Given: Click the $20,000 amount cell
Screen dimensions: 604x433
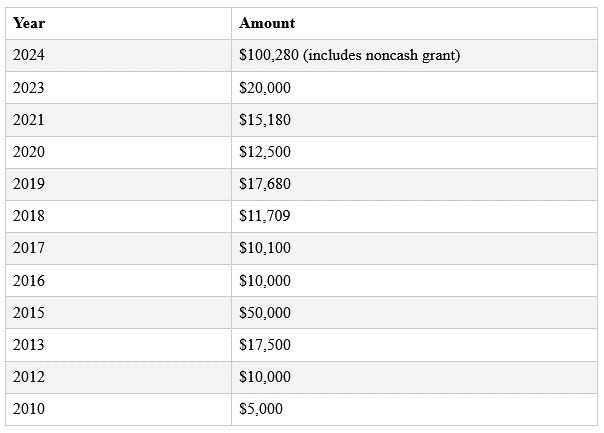Looking at the screenshot, I should (x=414, y=88).
